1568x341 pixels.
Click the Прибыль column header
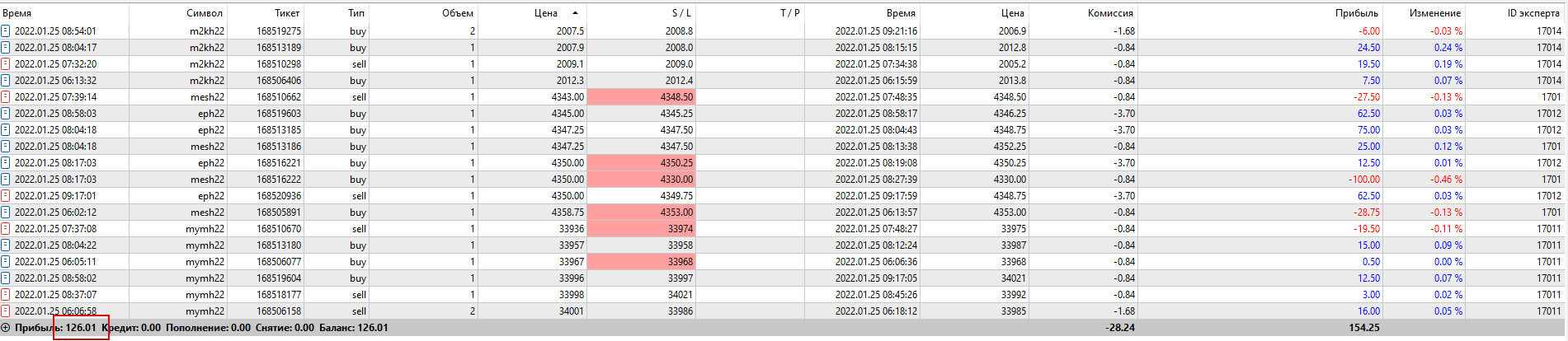tap(1357, 13)
